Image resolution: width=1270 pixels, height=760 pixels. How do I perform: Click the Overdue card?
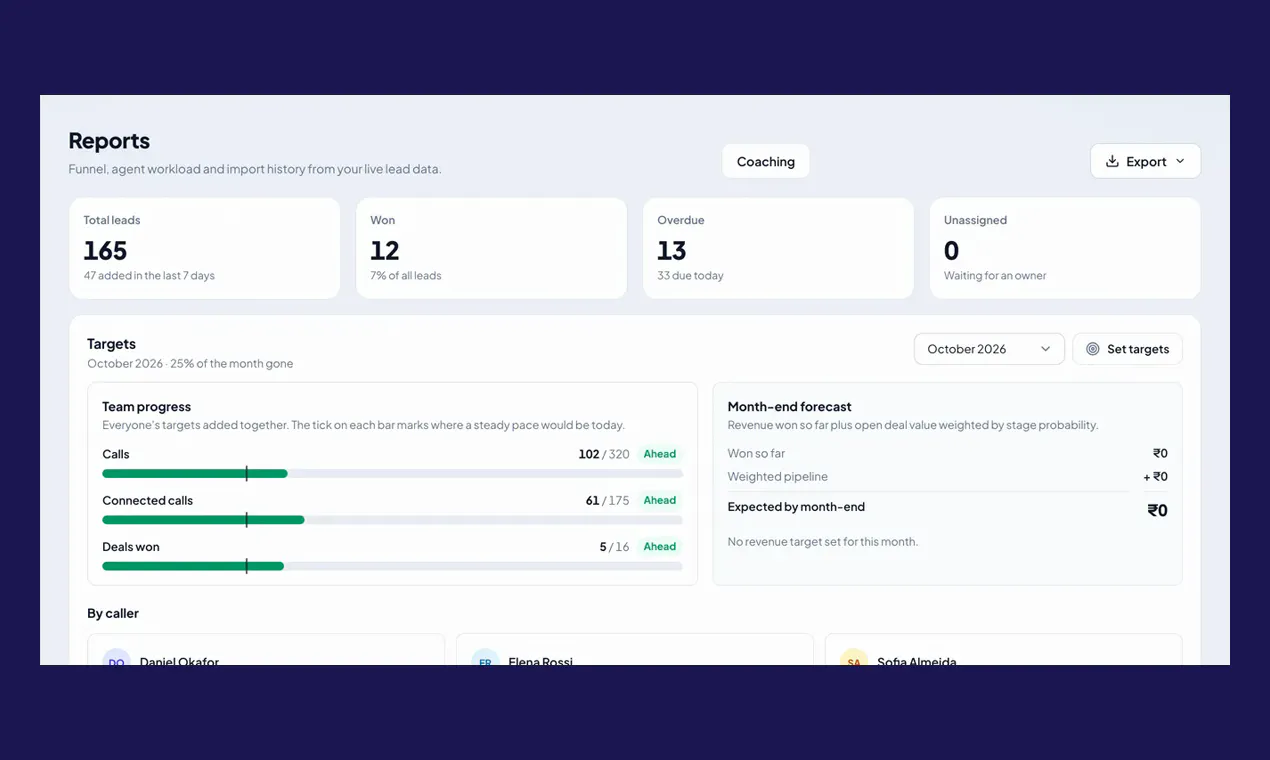[x=778, y=248]
